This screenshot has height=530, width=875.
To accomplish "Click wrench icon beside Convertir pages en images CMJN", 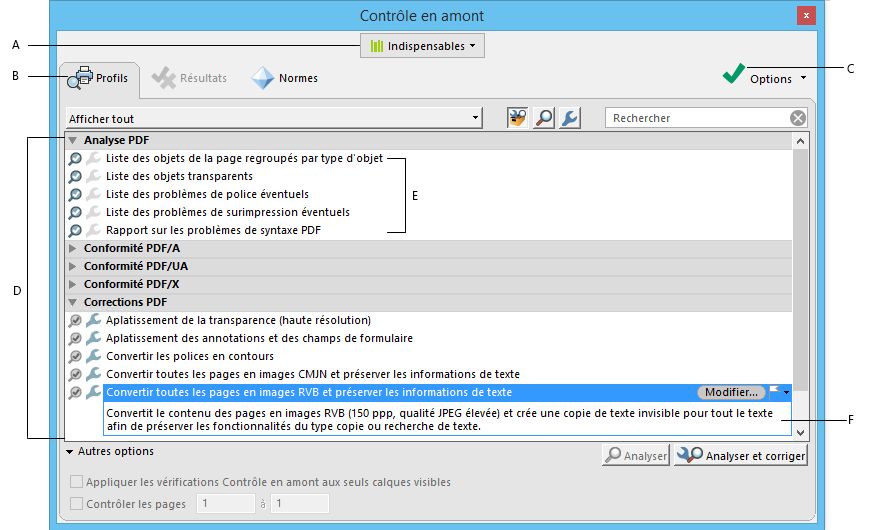I will (93, 373).
